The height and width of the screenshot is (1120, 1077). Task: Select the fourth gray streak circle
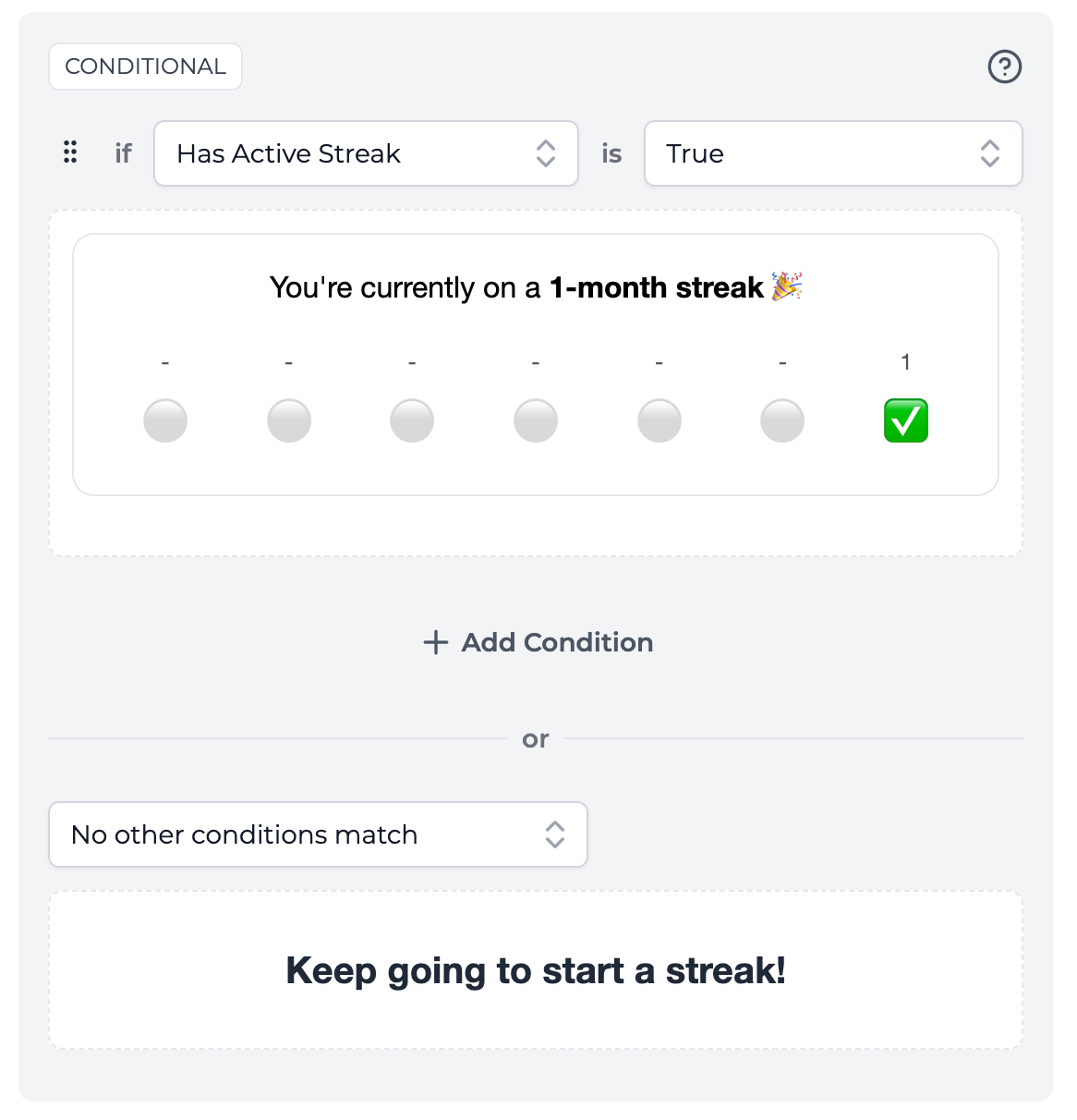[x=536, y=420]
